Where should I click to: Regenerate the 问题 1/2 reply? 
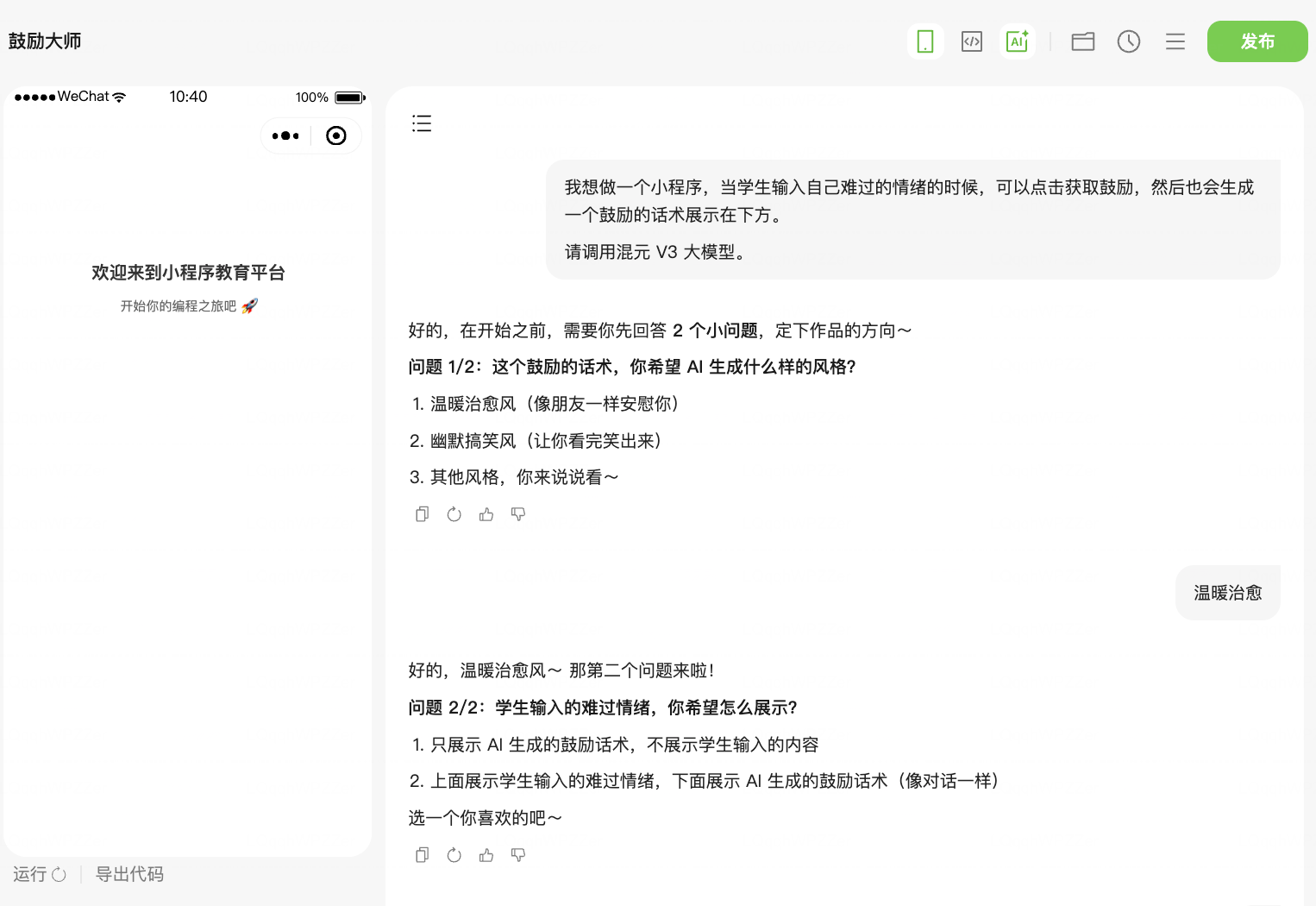454,514
